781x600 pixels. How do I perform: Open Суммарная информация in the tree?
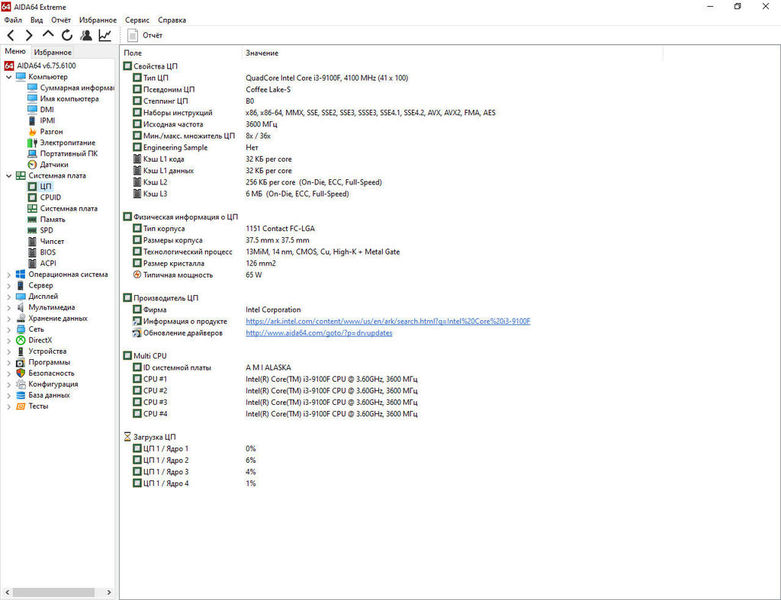[x=71, y=88]
